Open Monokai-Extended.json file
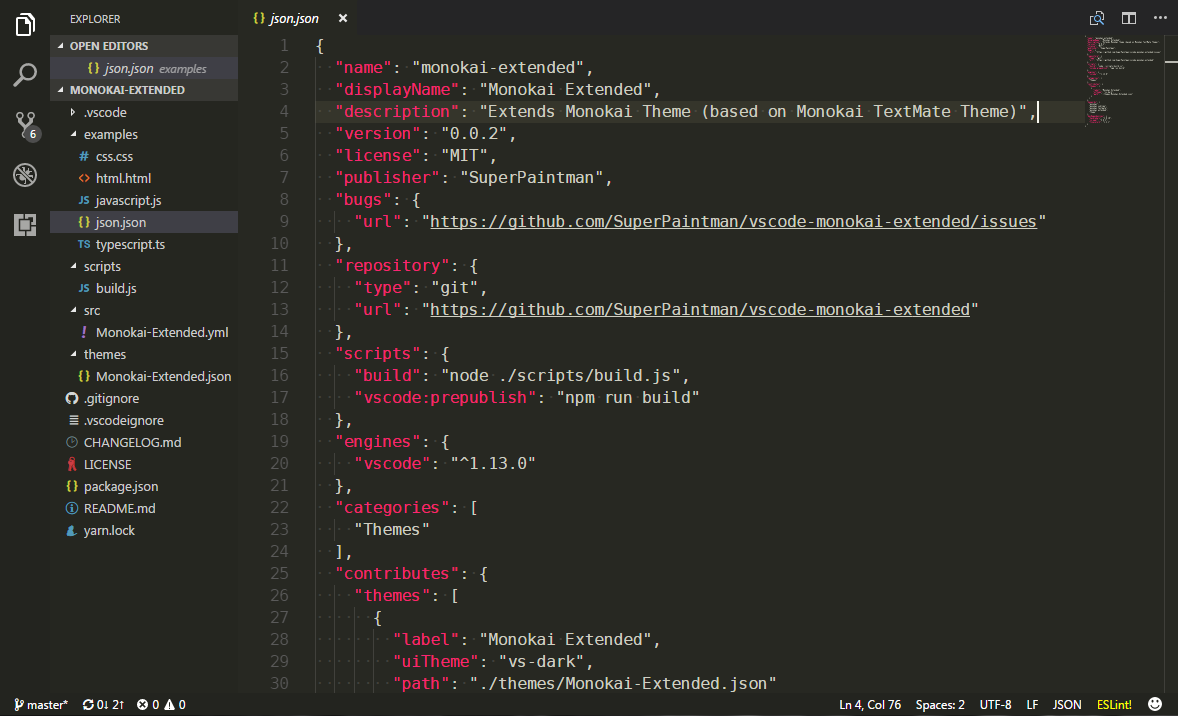The height and width of the screenshot is (716, 1178). (144, 376)
